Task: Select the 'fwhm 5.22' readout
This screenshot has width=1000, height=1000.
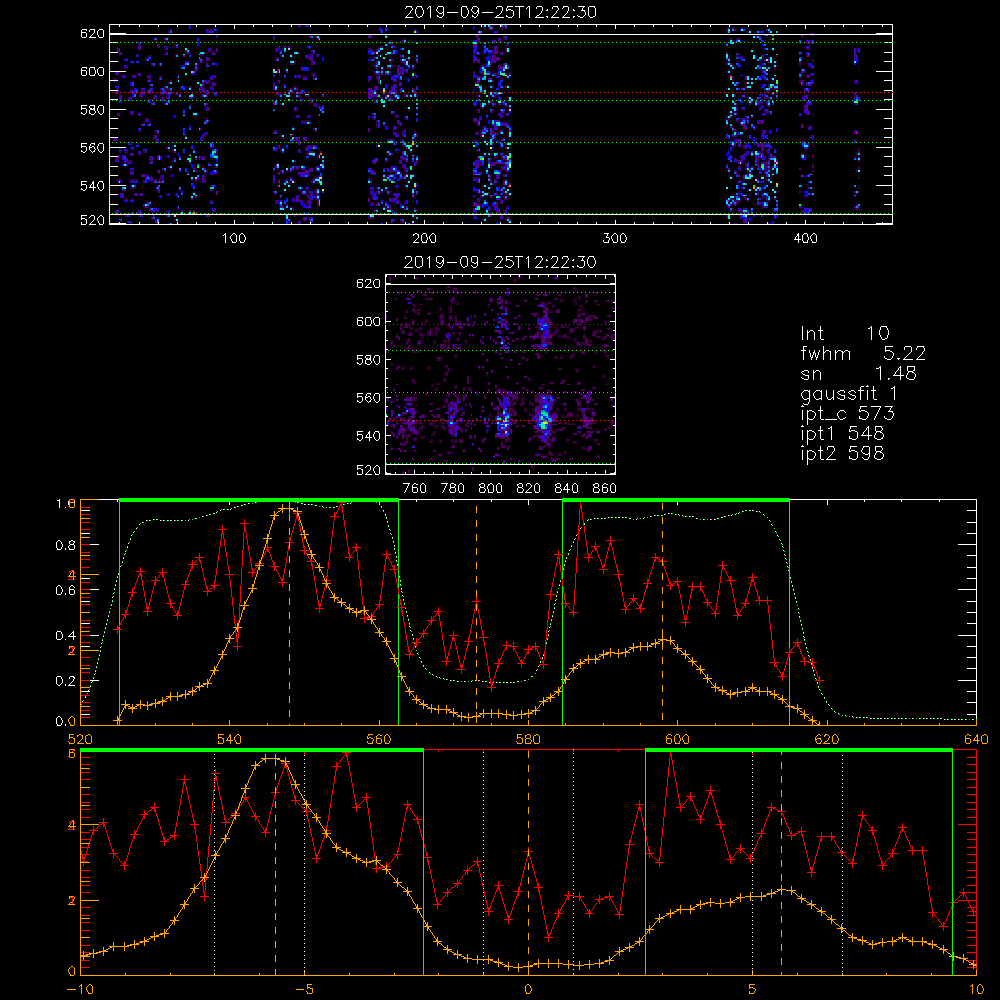Action: [863, 353]
